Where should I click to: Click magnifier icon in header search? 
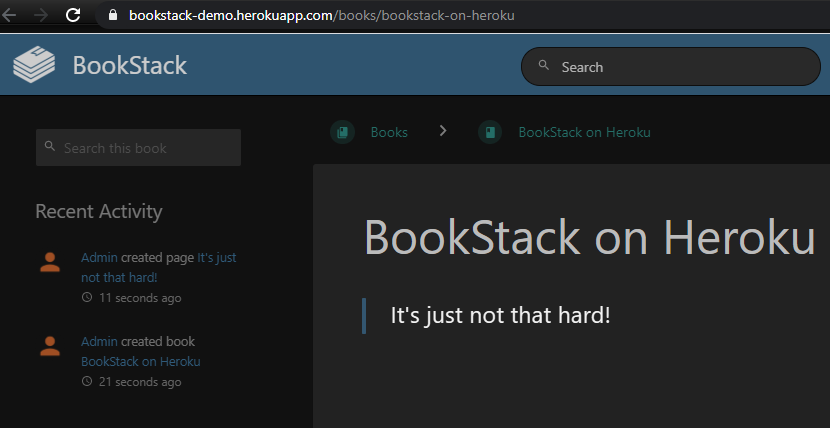click(544, 66)
